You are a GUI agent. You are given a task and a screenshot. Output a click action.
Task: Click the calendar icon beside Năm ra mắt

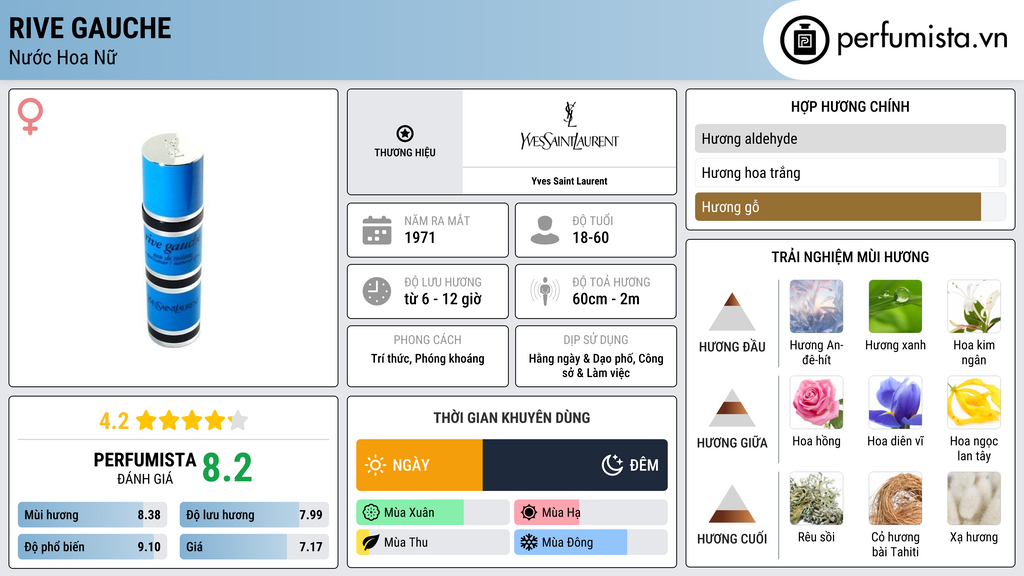click(377, 230)
